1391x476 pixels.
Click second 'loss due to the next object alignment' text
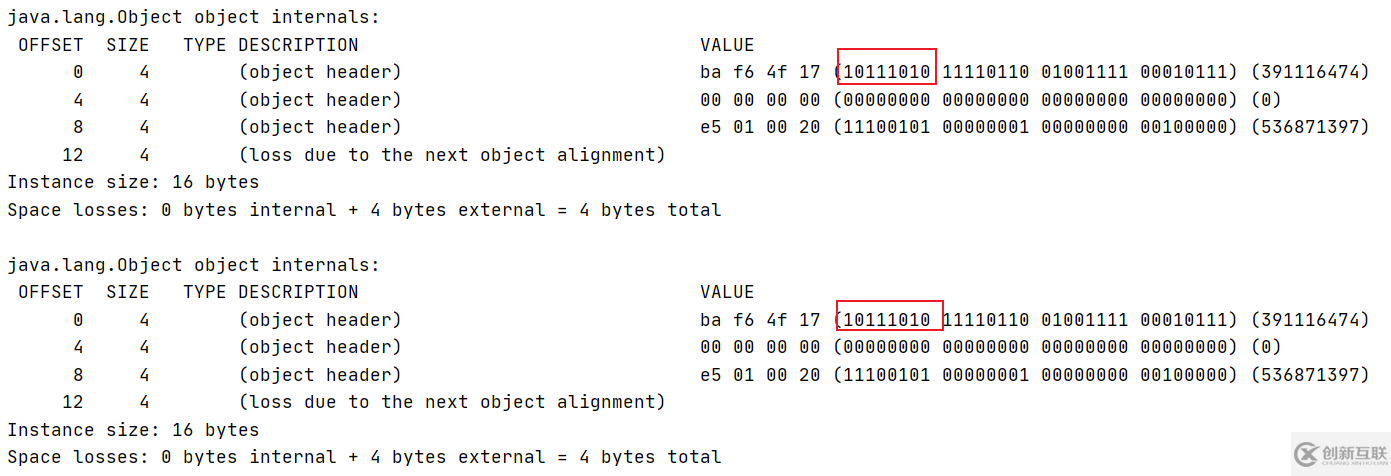(452, 402)
